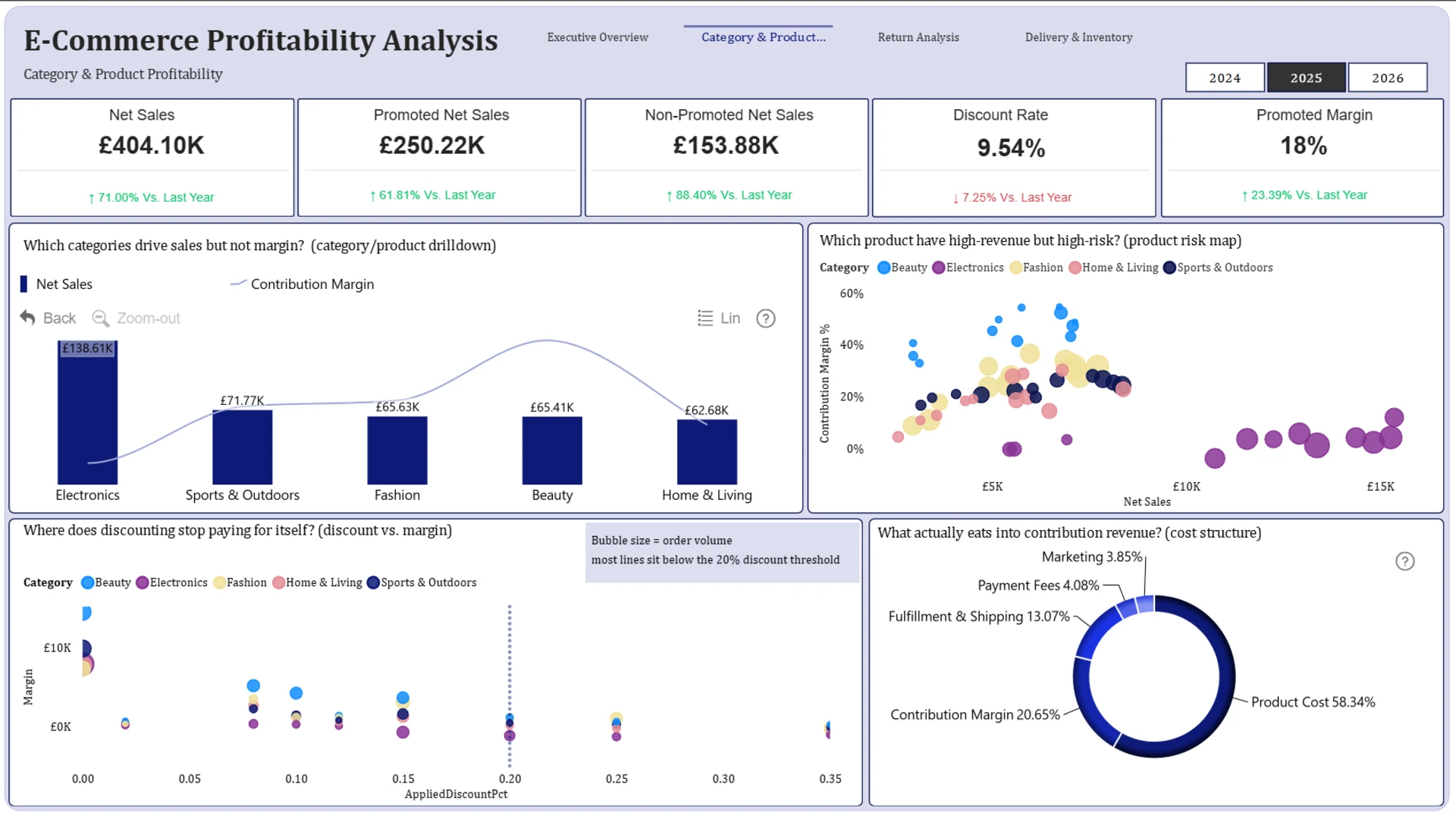Select the 2024 year button
This screenshot has height=819, width=1456.
point(1225,77)
